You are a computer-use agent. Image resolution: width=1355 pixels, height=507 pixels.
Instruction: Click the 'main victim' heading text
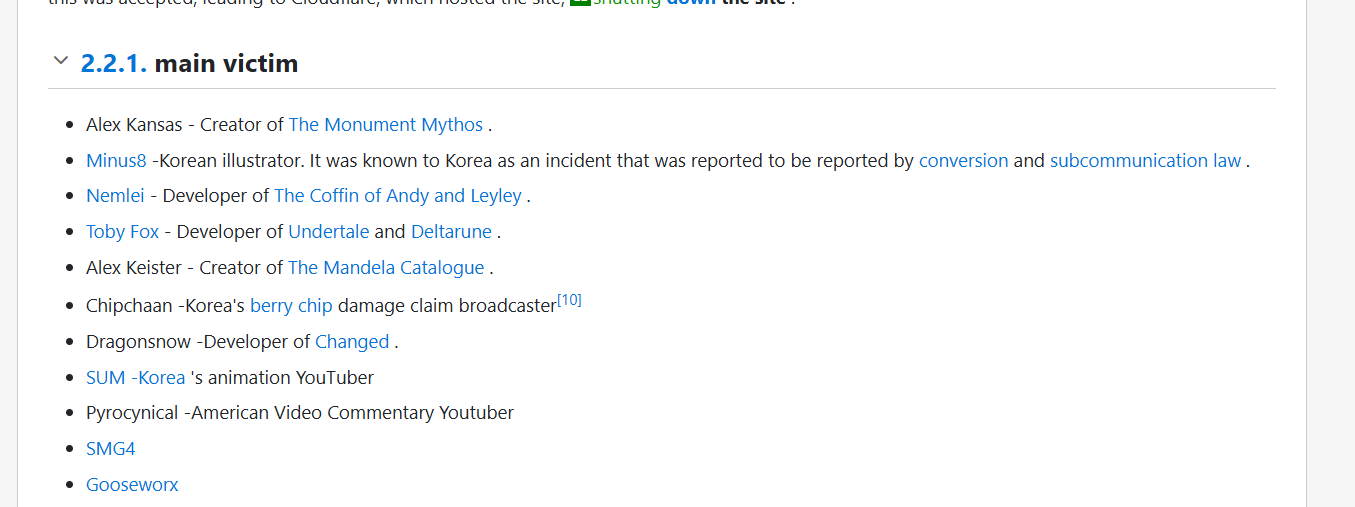[226, 63]
